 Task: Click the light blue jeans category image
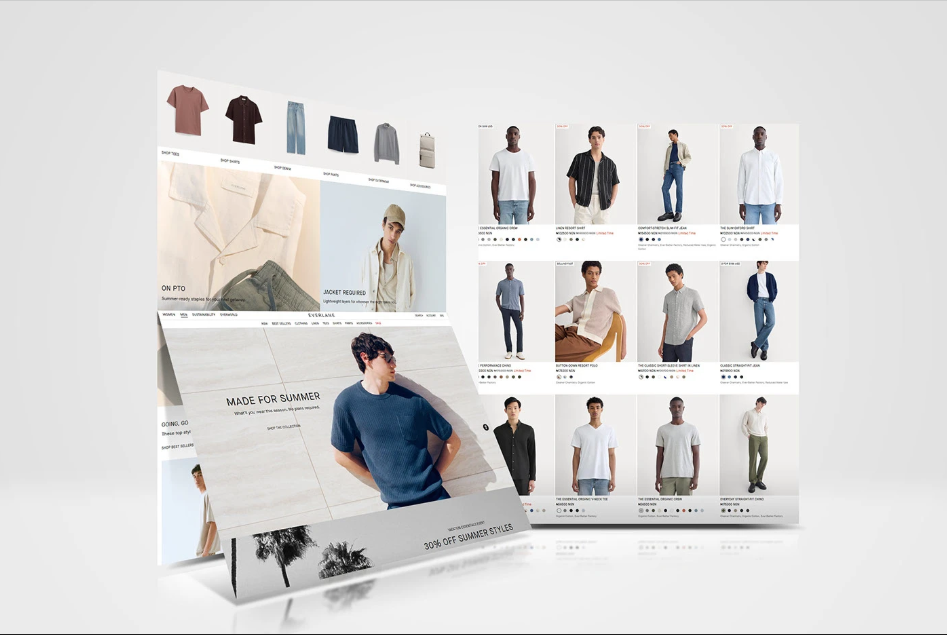coord(296,127)
